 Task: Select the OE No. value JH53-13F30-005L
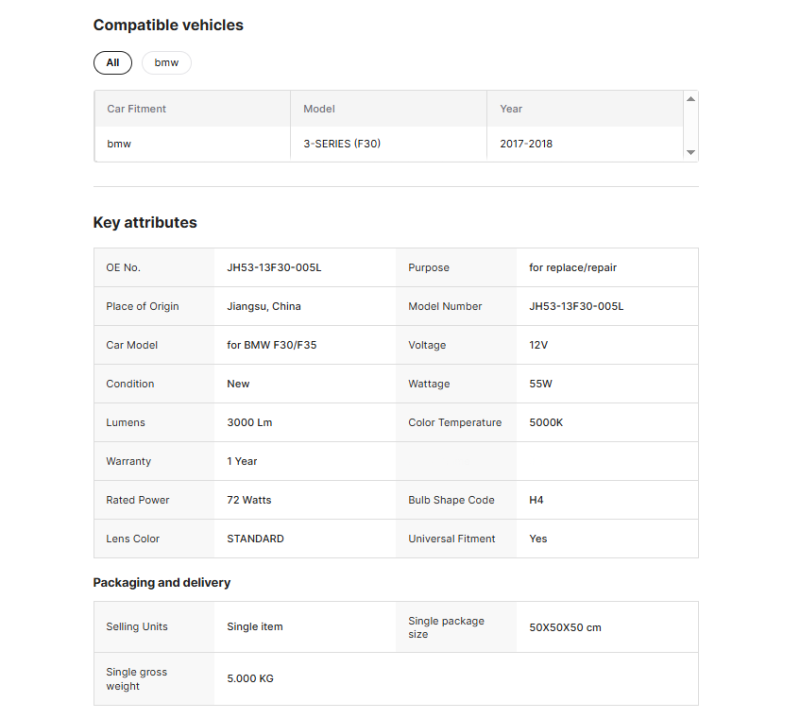pyautogui.click(x=274, y=267)
